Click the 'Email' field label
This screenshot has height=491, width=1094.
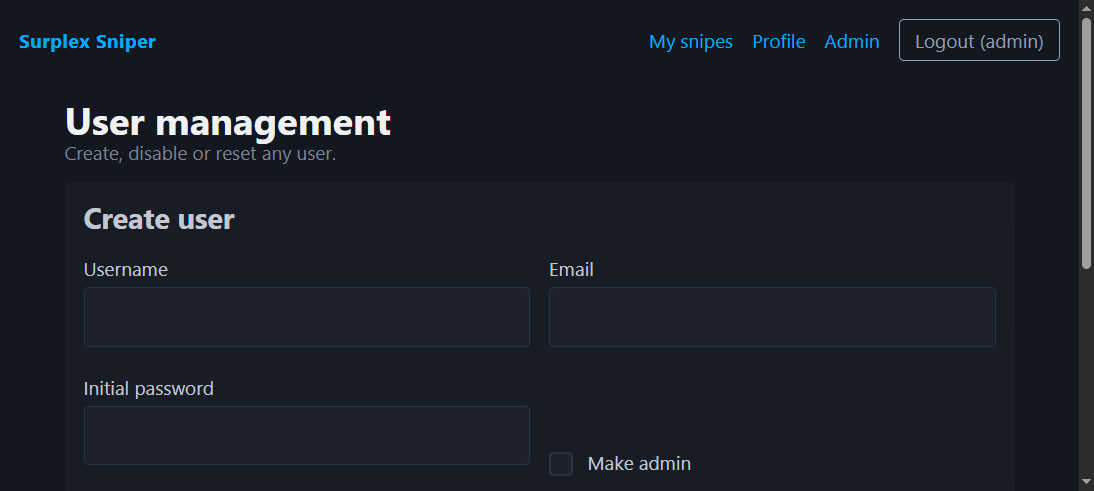pos(571,270)
